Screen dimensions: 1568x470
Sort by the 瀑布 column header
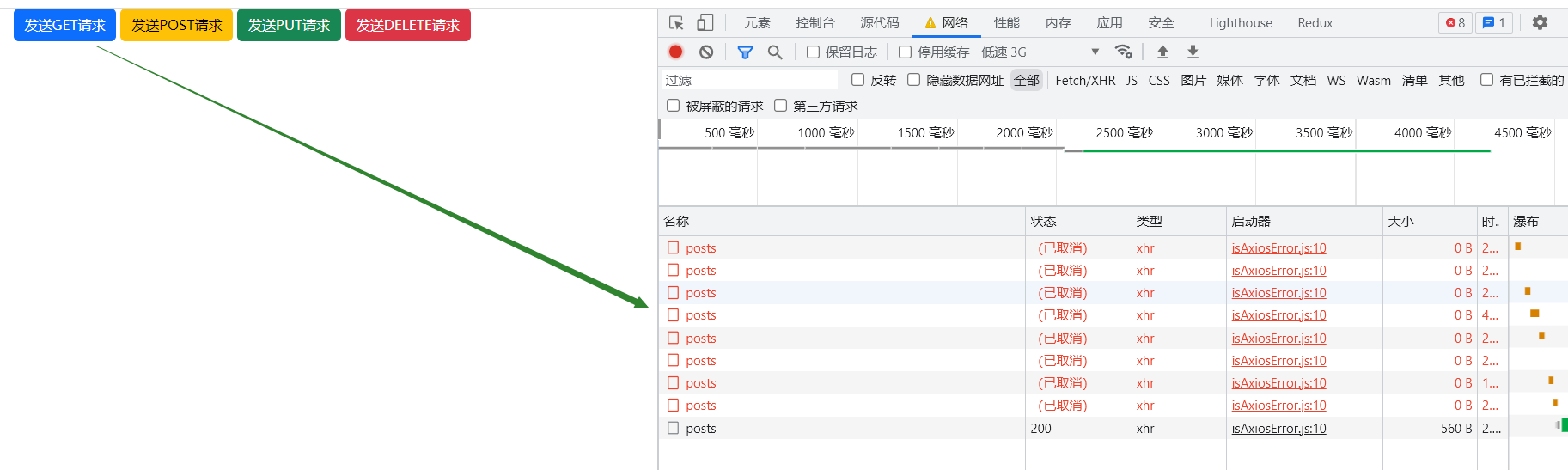tap(1538, 222)
